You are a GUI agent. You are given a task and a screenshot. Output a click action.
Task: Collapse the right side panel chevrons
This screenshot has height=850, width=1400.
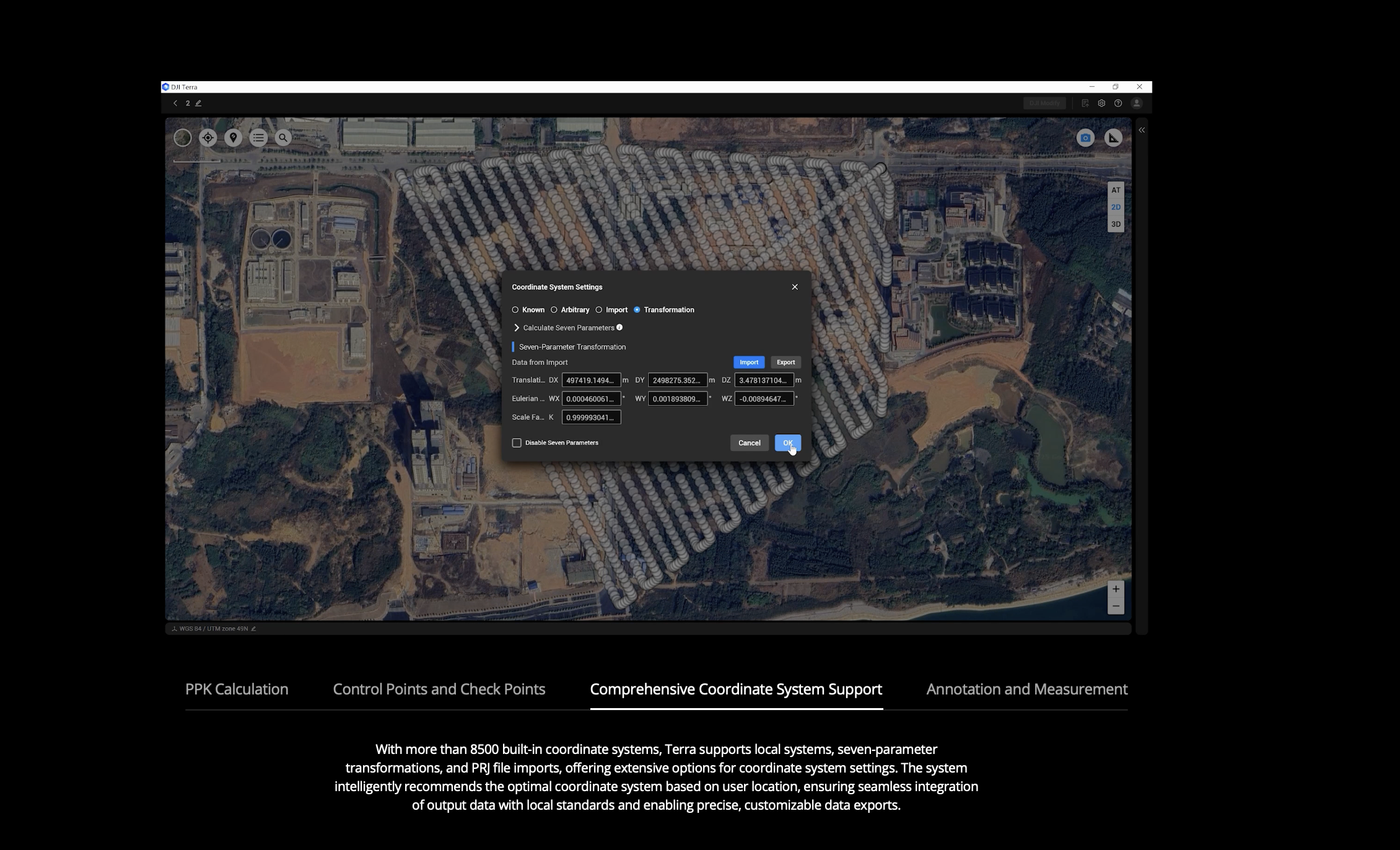point(1142,130)
